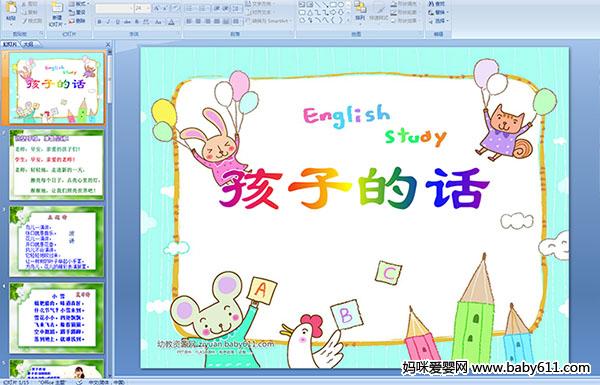Select slide 4 thumbnail with blue poem
600x385 pixels.
57,318
